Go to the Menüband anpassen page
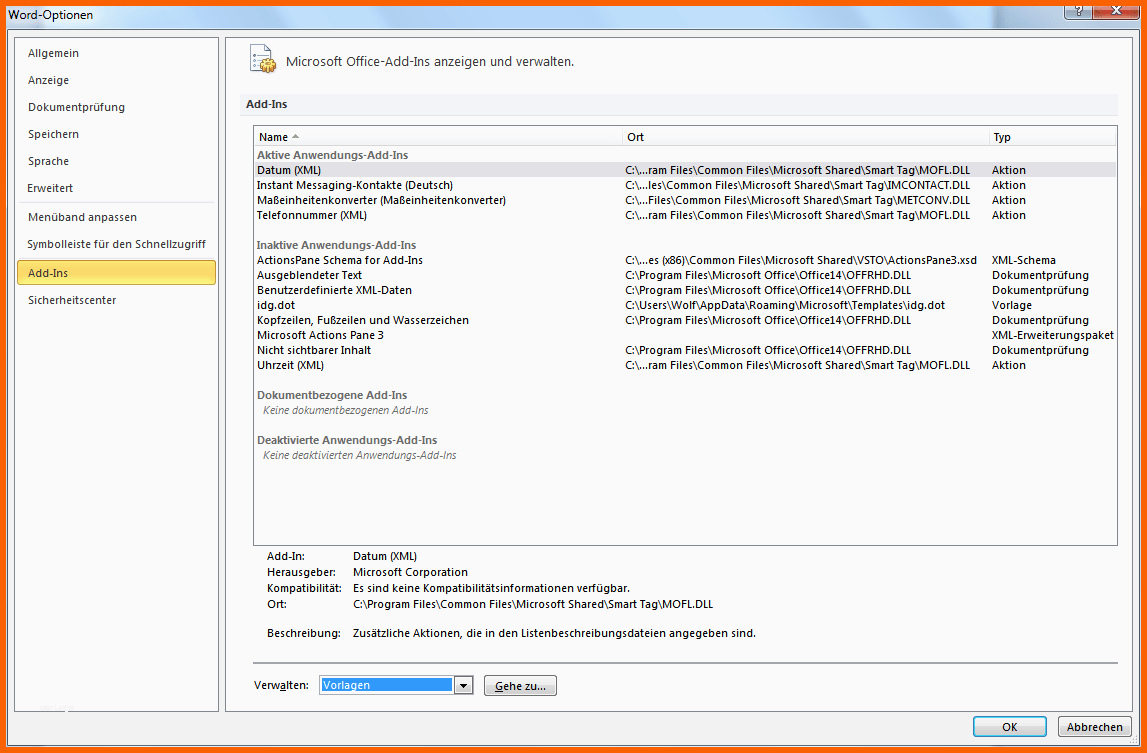Image resolution: width=1147 pixels, height=753 pixels. pyautogui.click(x=83, y=217)
